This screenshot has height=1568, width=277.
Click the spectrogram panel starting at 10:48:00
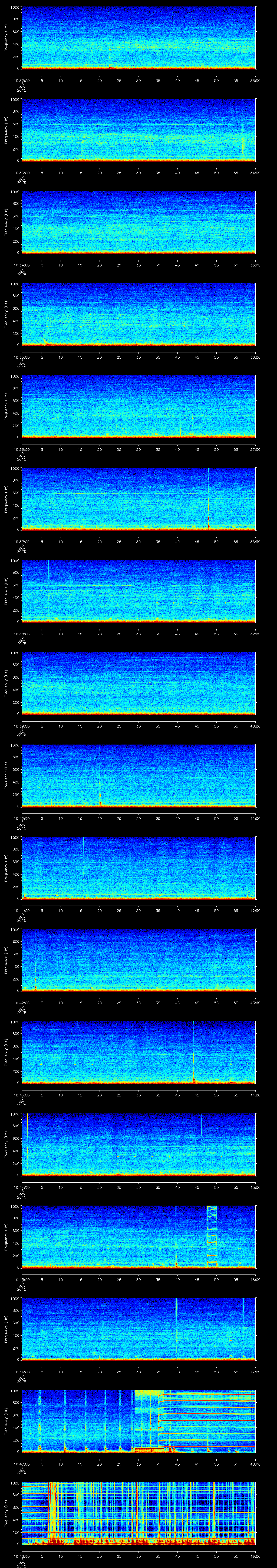click(138, 1513)
